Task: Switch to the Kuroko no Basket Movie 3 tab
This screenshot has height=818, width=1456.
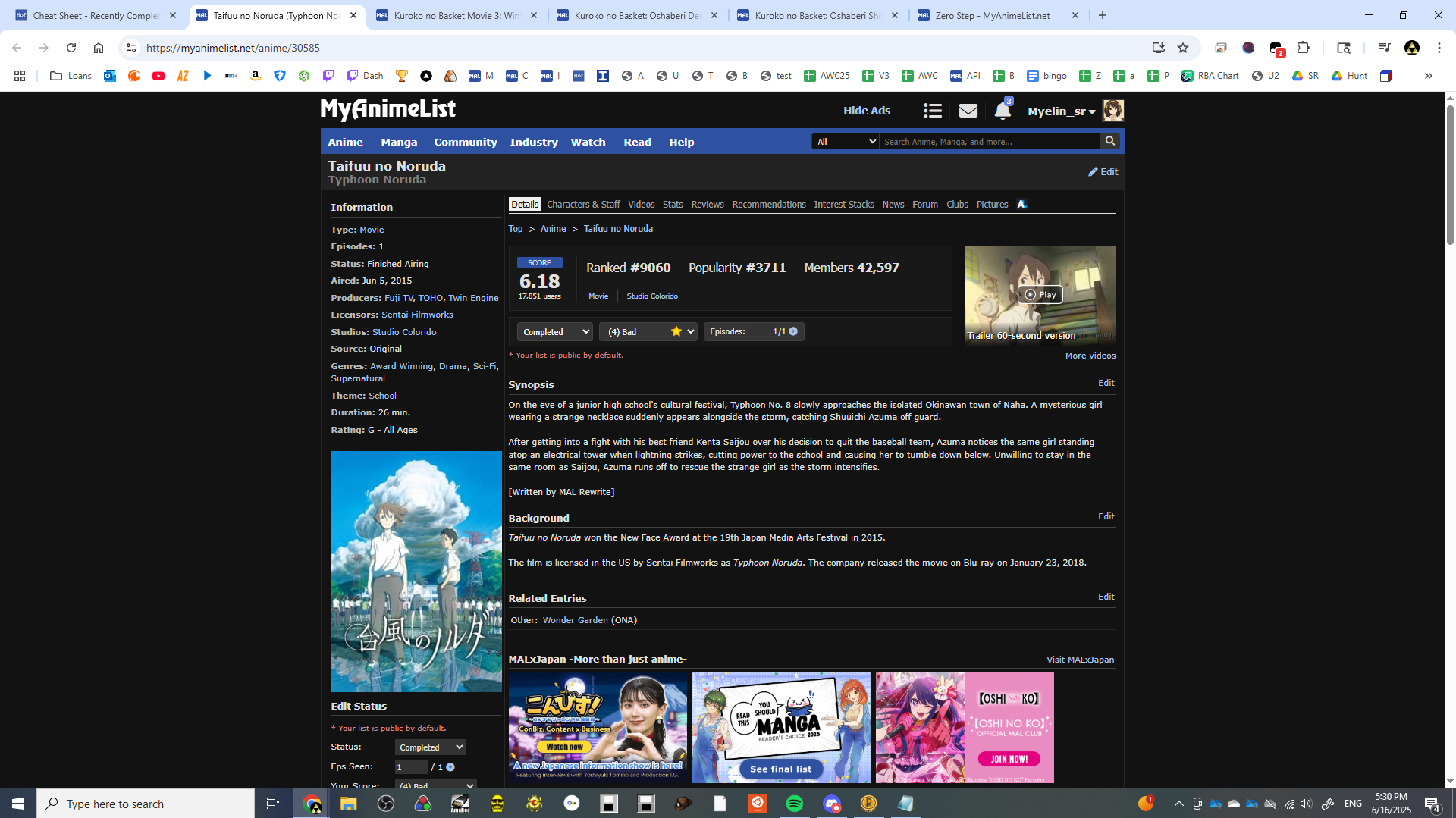Action: [x=457, y=15]
